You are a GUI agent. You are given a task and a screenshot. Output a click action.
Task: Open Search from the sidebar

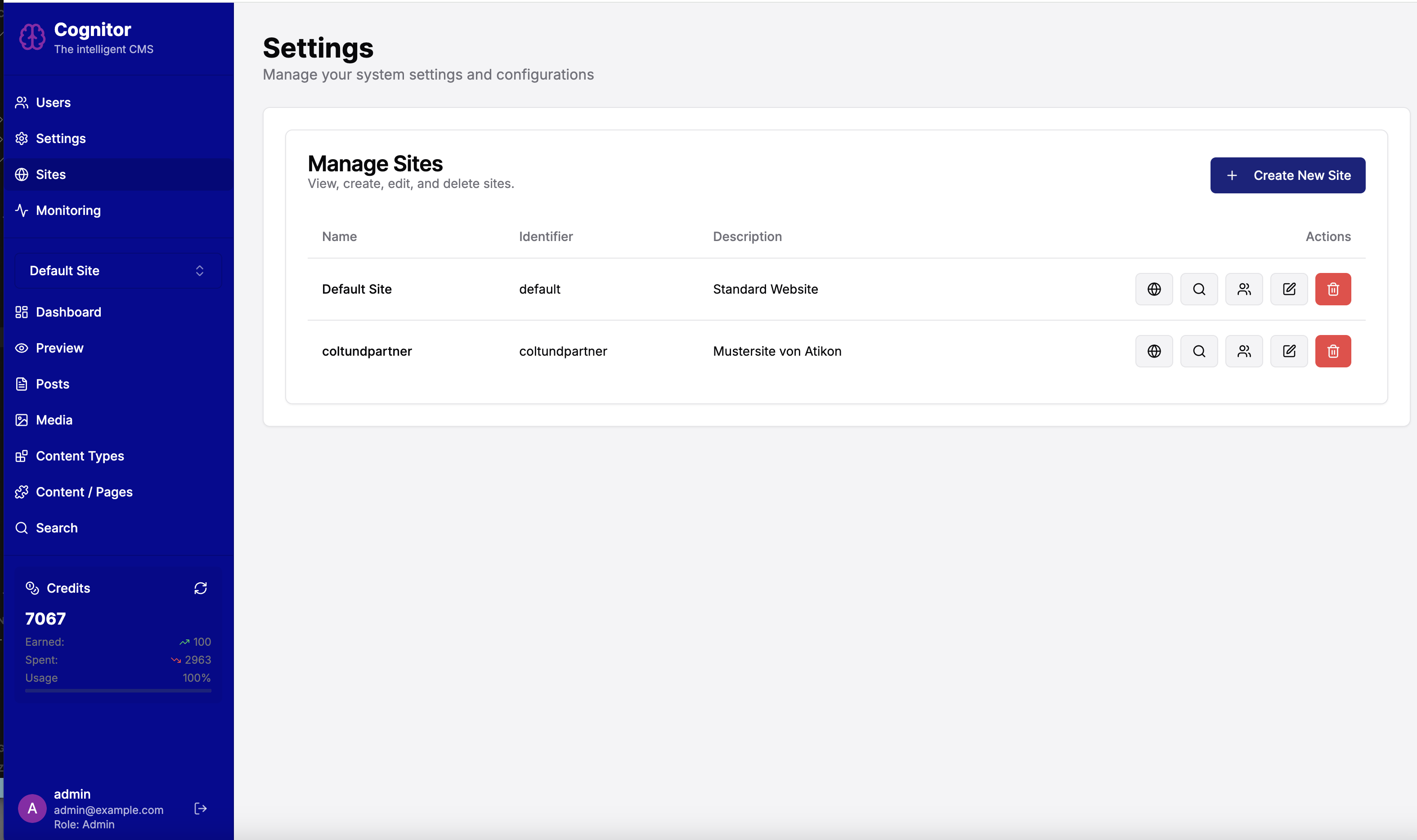[57, 527]
